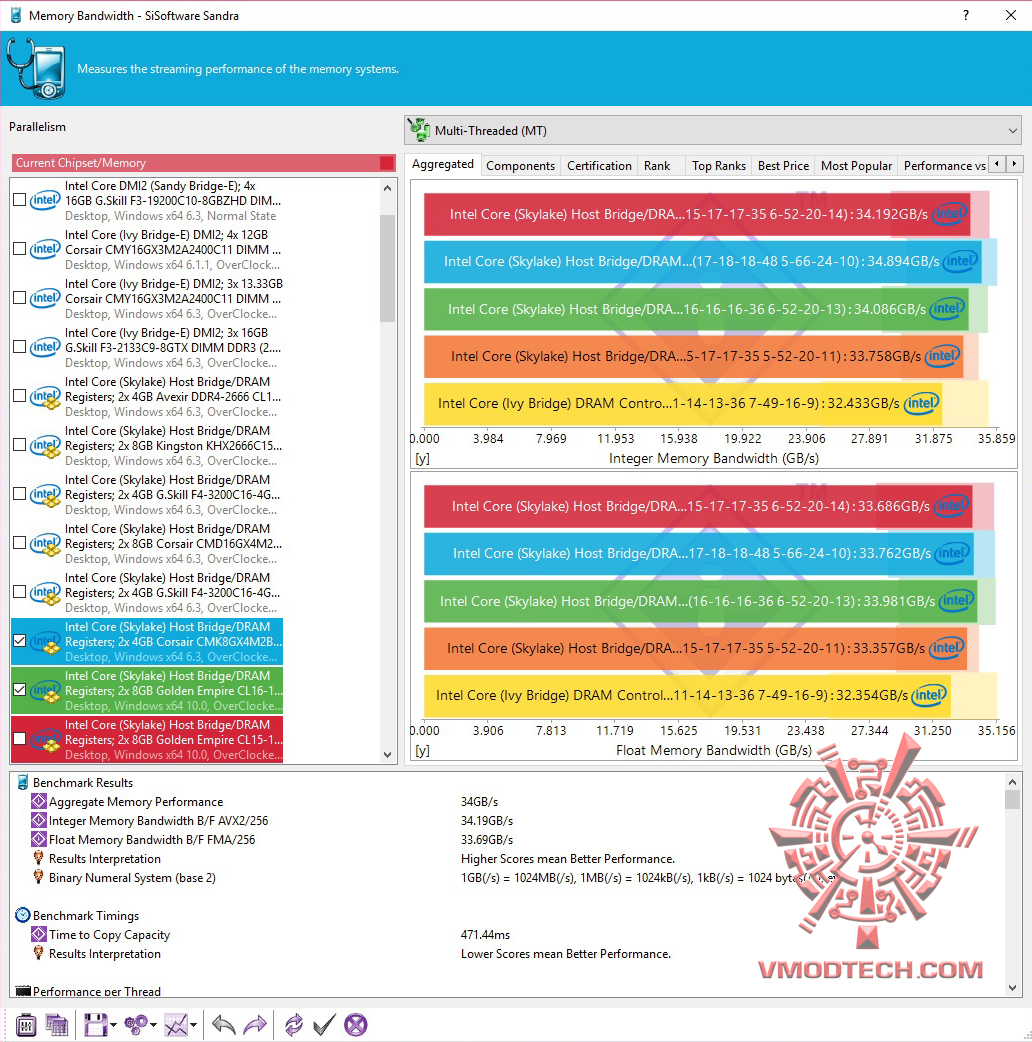Click the float chart [y] axis label
1032x1042 pixels.
(x=422, y=750)
